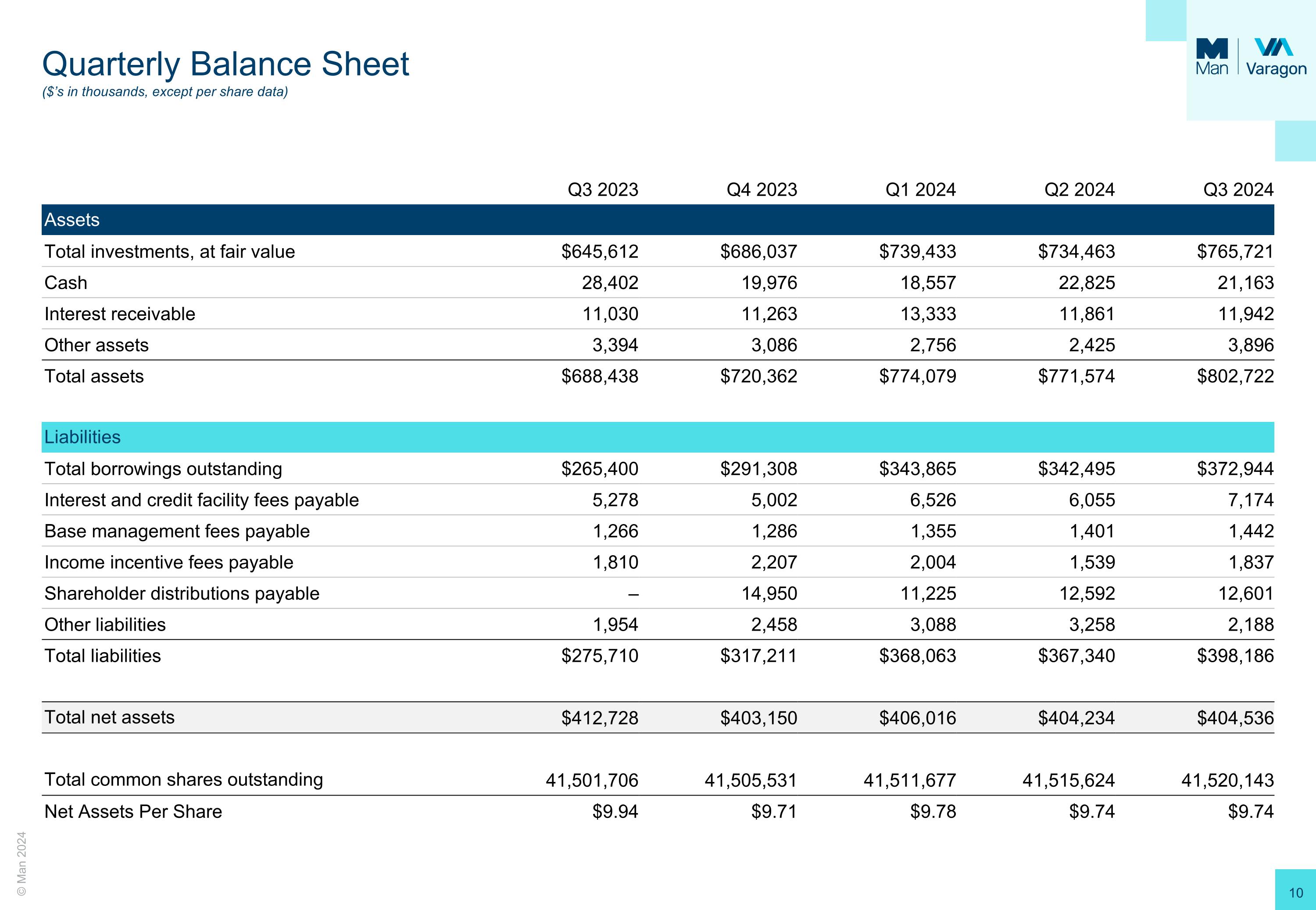1316x910 pixels.
Task: Click Income incentive fees payable label
Action: click(x=169, y=562)
